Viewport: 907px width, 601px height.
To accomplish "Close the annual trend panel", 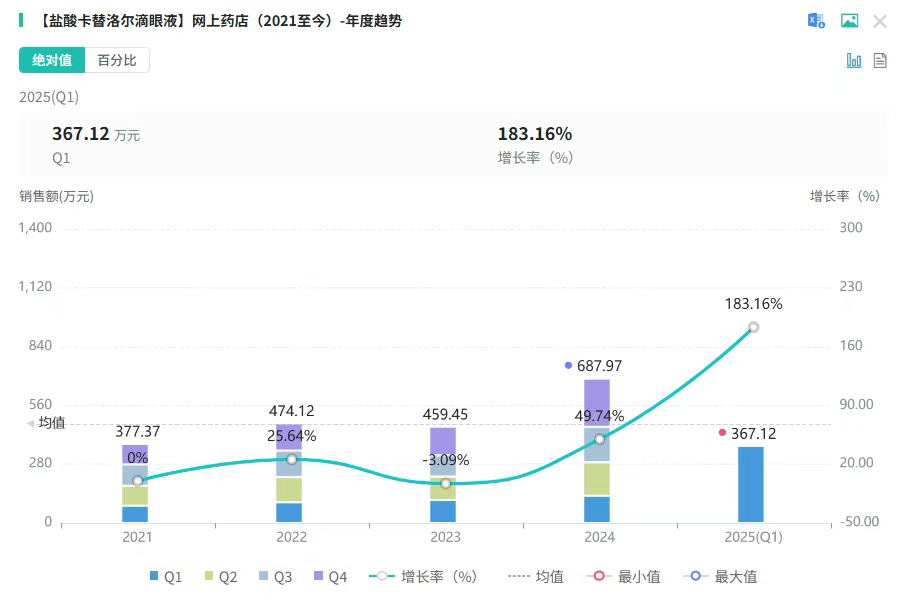I will tap(880, 21).
